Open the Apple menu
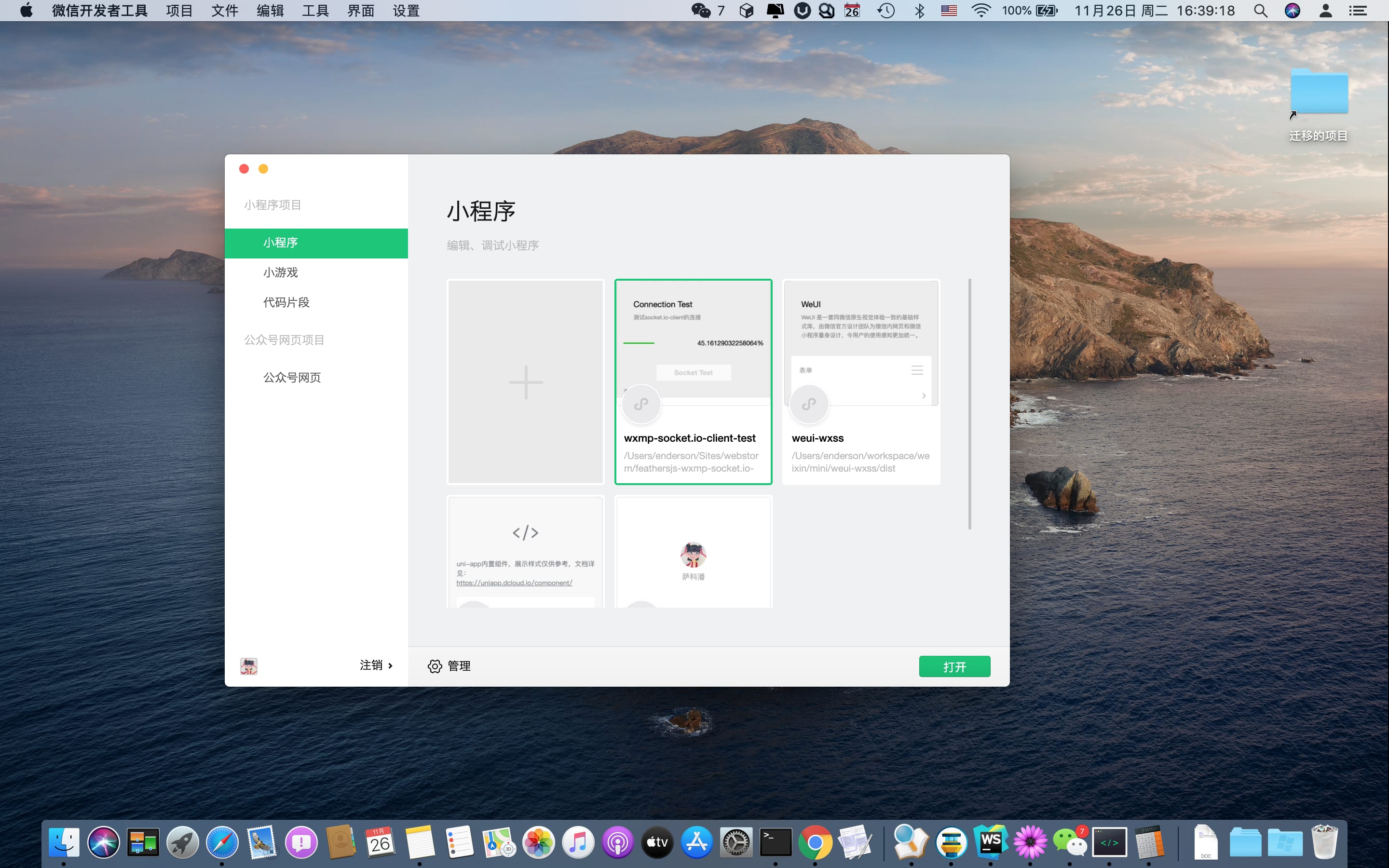This screenshot has width=1389, height=868. [27, 10]
